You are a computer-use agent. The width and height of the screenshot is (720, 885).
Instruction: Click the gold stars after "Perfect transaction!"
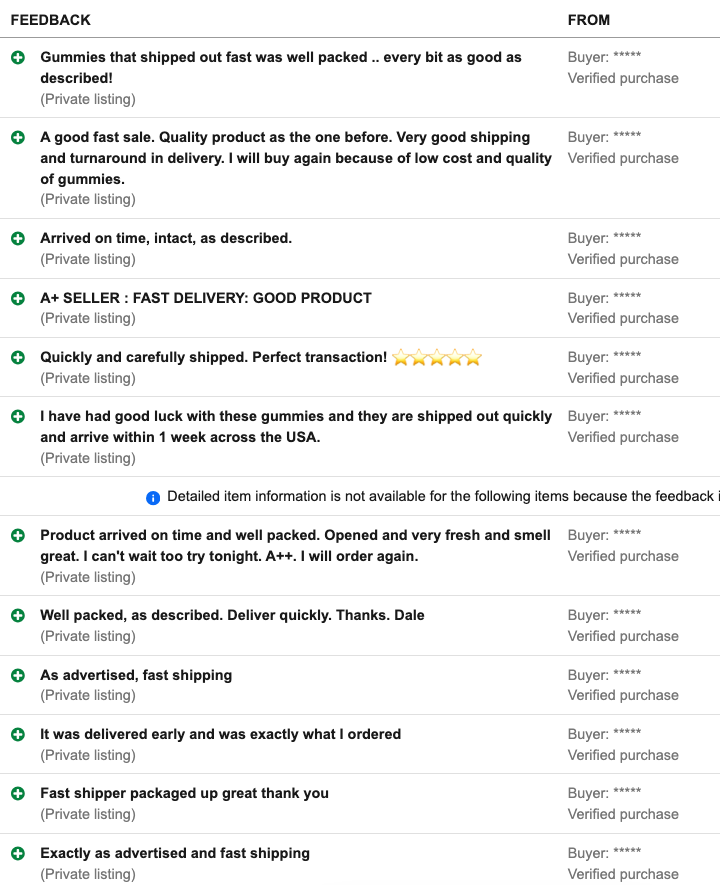tap(437, 357)
